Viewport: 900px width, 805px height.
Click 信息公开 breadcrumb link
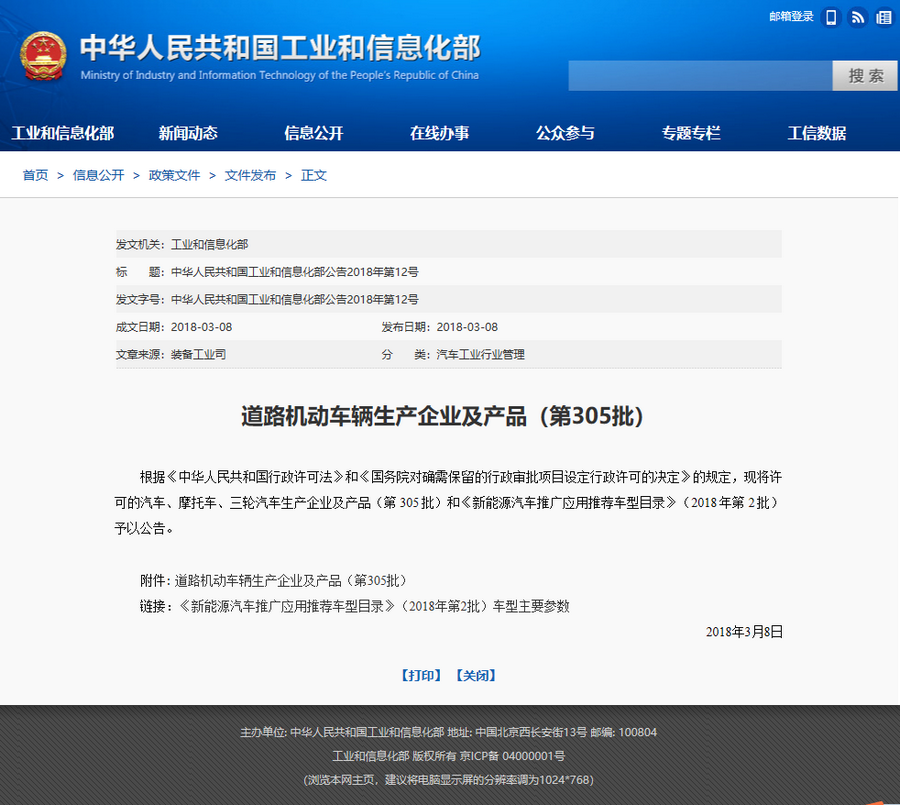coord(99,175)
